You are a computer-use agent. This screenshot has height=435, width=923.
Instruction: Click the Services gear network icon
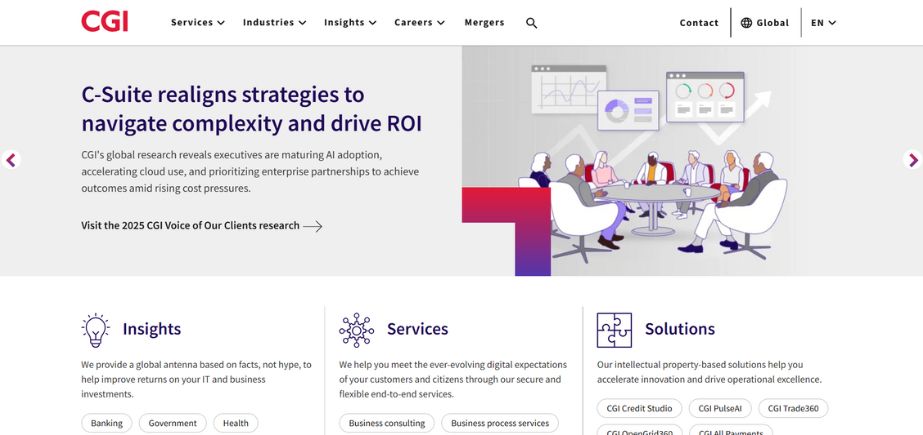coord(356,329)
